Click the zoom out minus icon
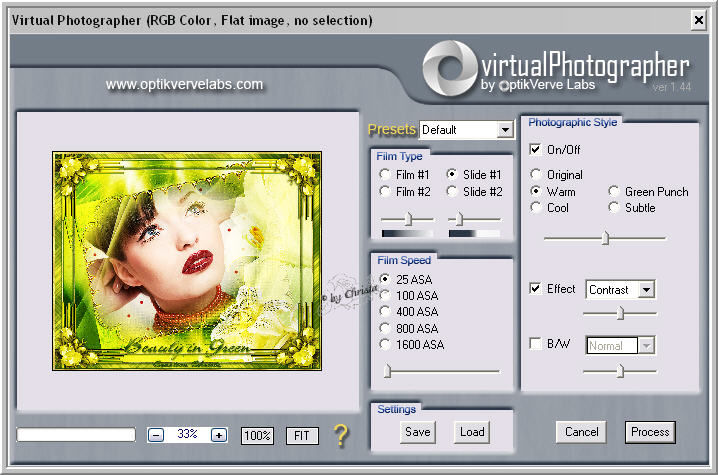Viewport: 718px width, 475px height. coord(156,435)
